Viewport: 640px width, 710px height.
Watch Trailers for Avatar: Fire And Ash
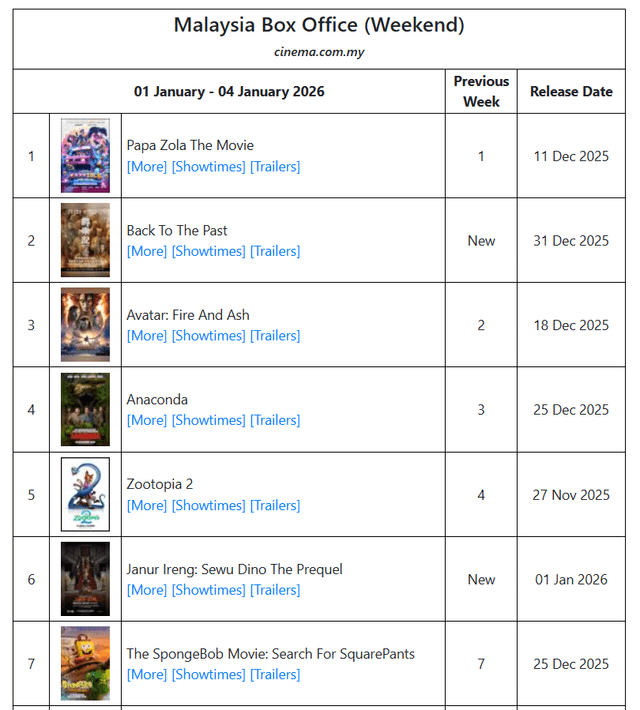click(275, 336)
